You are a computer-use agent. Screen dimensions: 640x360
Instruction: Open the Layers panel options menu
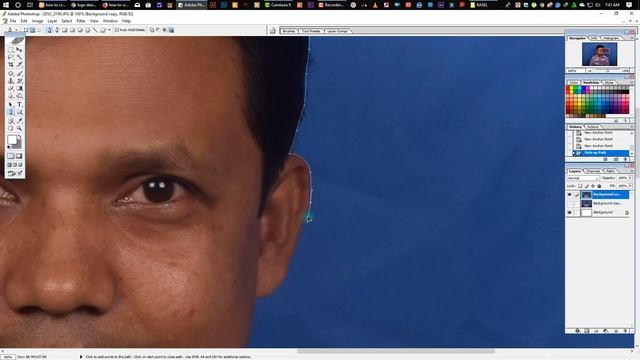pyautogui.click(x=632, y=171)
